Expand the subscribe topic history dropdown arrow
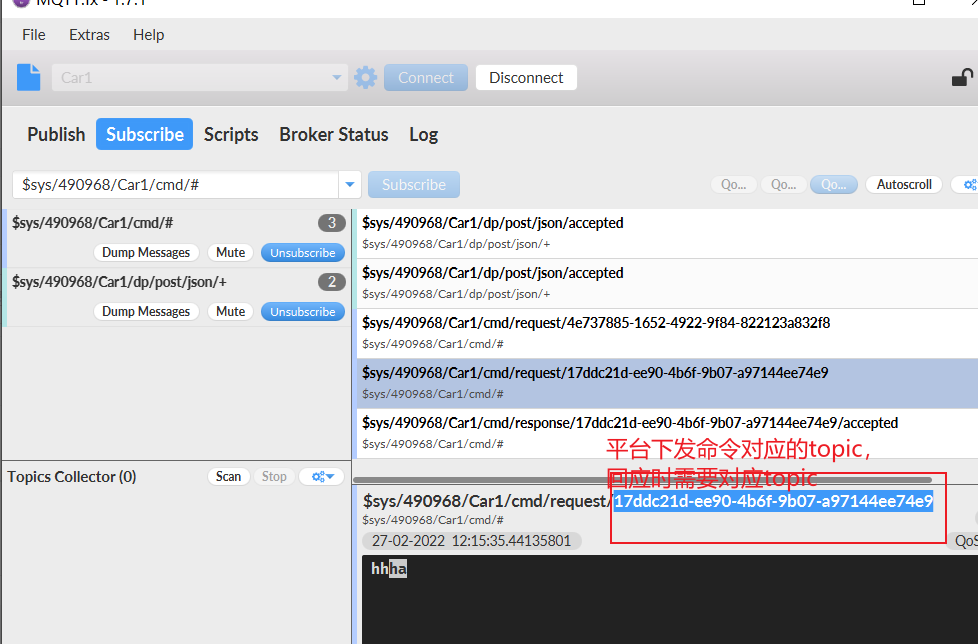The height and width of the screenshot is (644, 978). (350, 185)
